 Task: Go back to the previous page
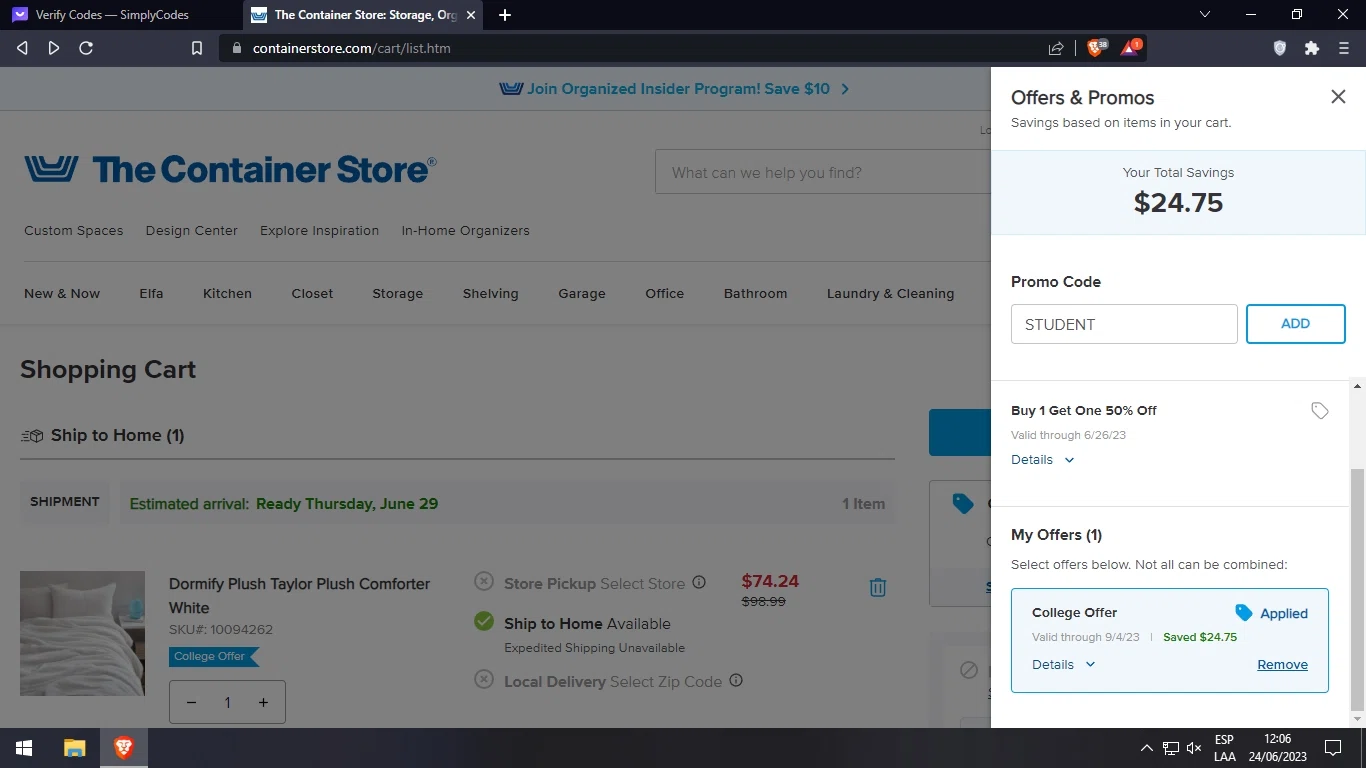tap(22, 48)
